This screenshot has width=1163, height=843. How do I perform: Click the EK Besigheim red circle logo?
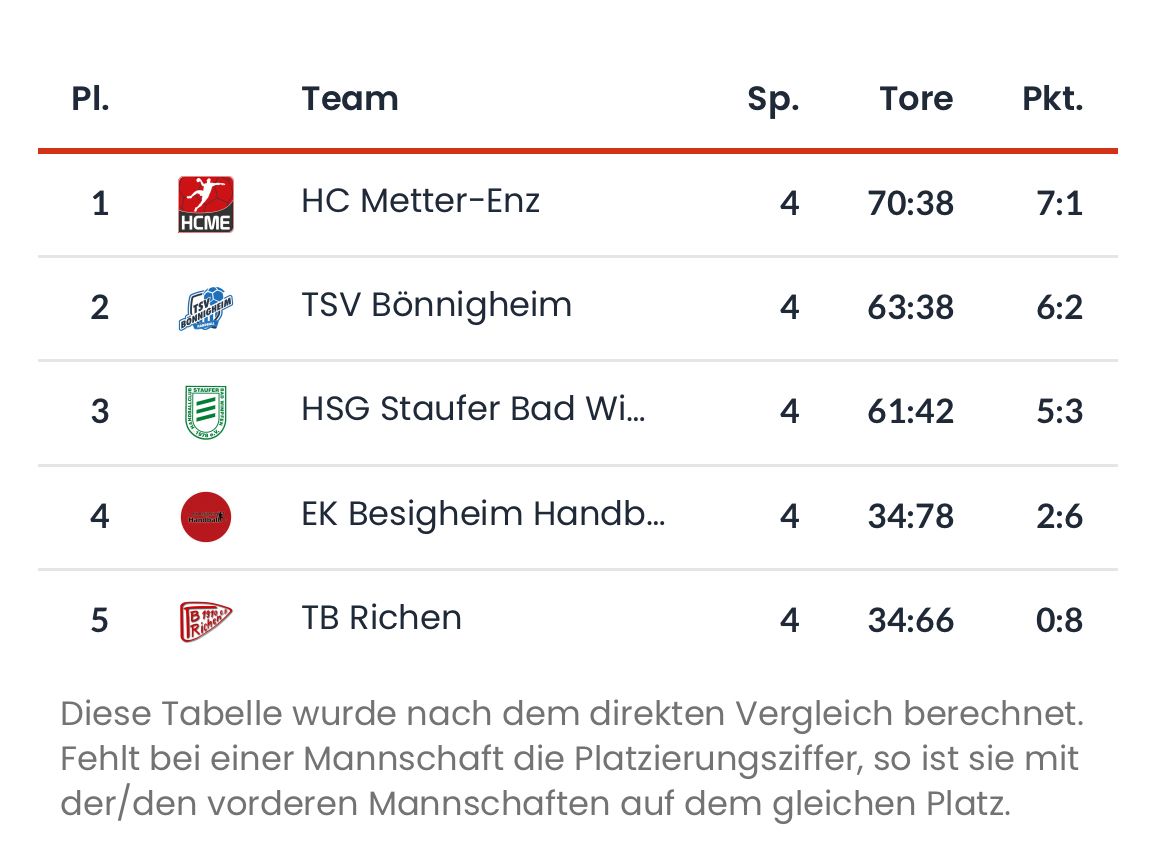(206, 517)
